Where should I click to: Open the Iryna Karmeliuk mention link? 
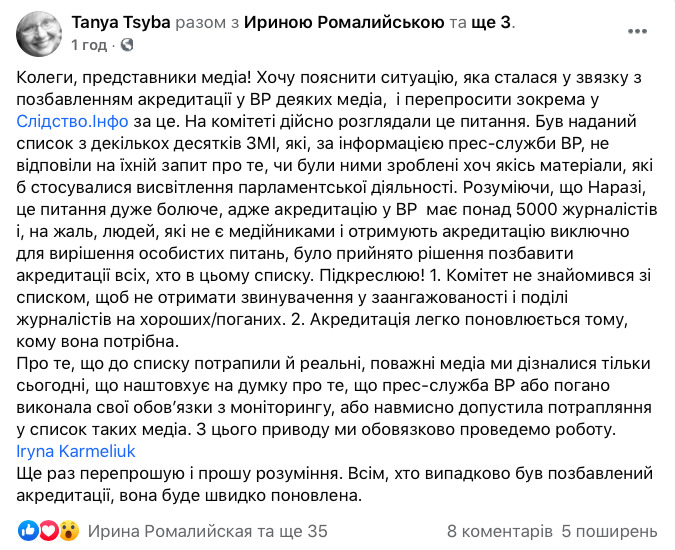(76, 451)
